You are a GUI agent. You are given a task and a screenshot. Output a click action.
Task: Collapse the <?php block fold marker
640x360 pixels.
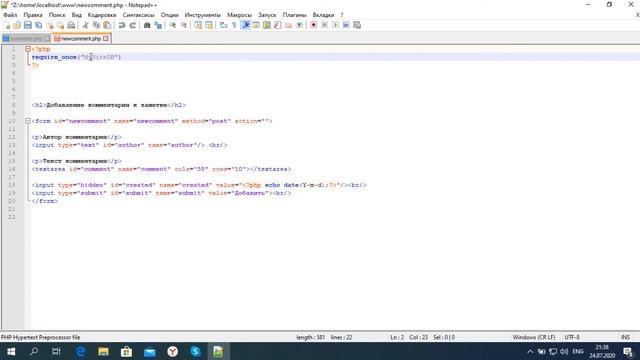[x=28, y=49]
